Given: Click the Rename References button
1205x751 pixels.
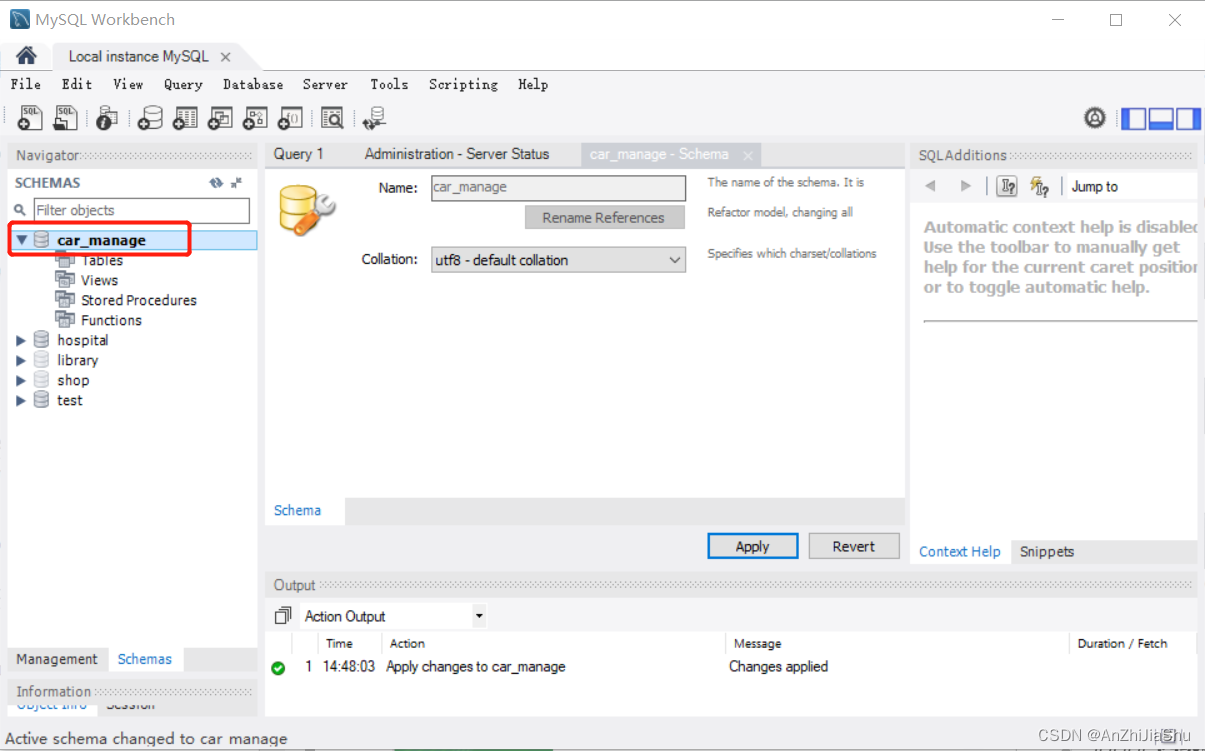Looking at the screenshot, I should pyautogui.click(x=604, y=217).
